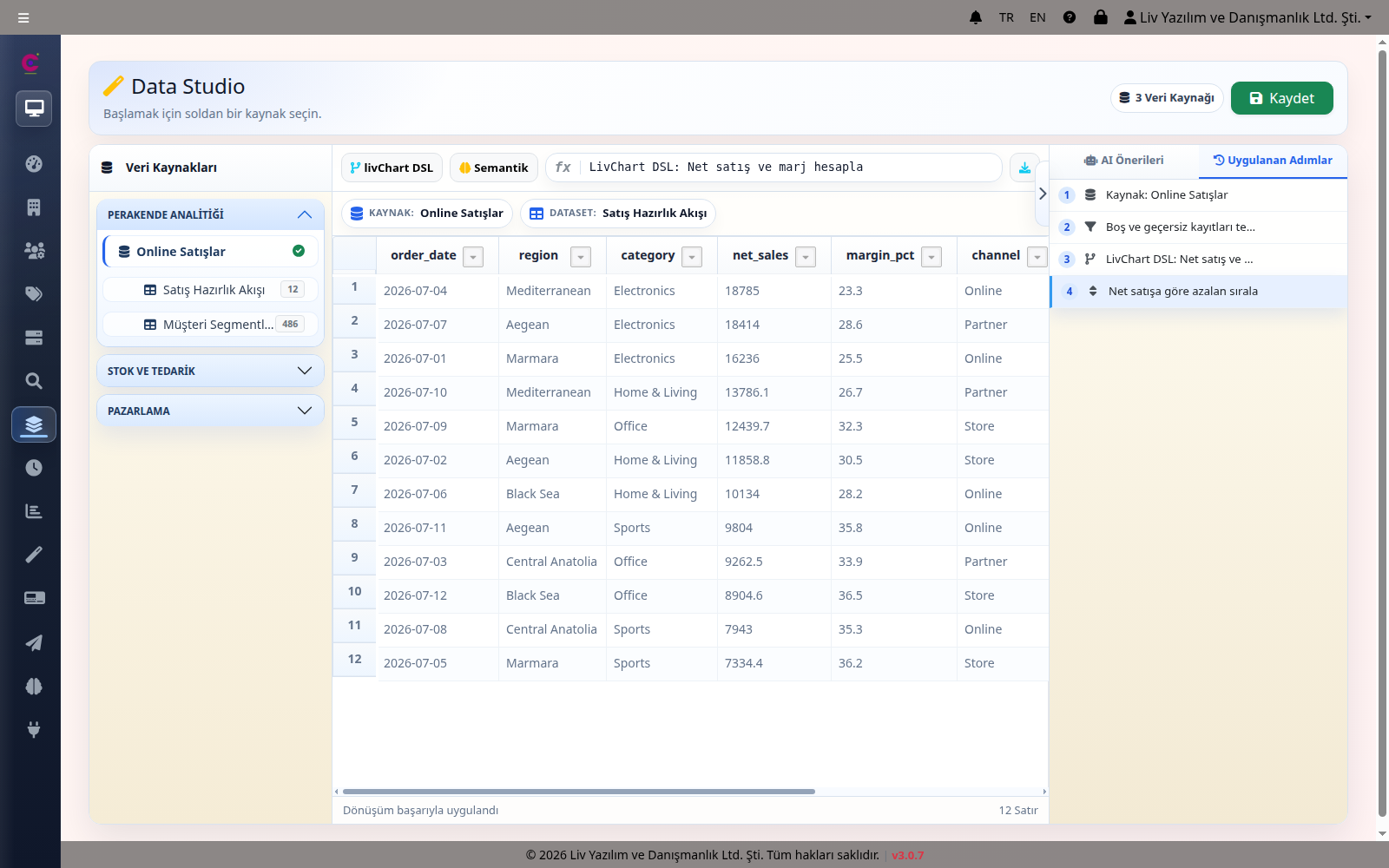Click the margin_pct cell 36.5

[x=893, y=595]
